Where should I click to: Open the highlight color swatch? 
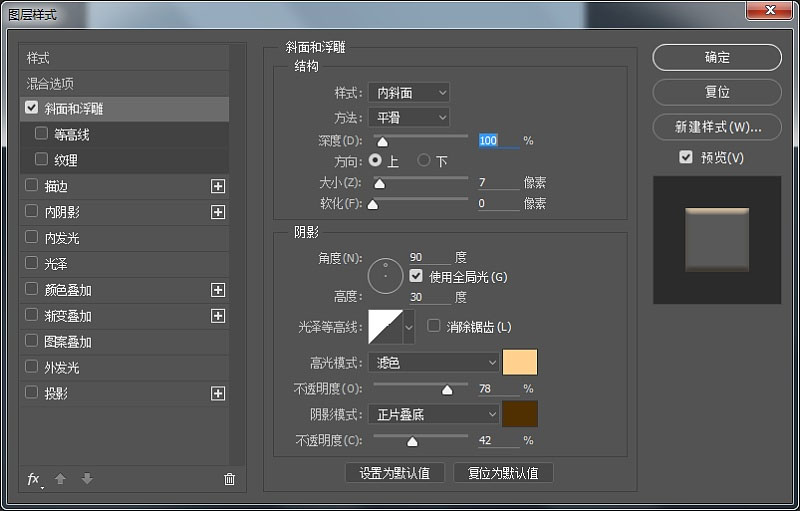click(x=520, y=362)
